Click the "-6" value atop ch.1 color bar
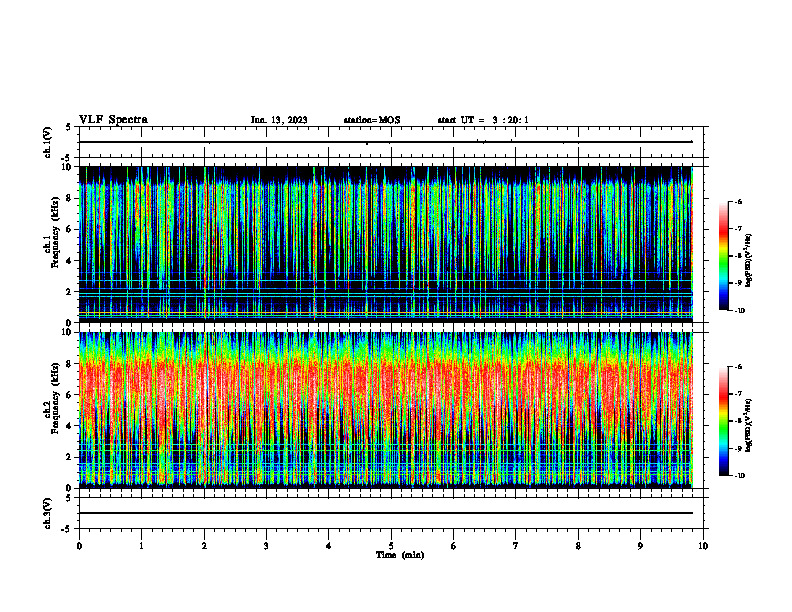Image resolution: width=792 pixels, height=612 pixels. coord(739,202)
